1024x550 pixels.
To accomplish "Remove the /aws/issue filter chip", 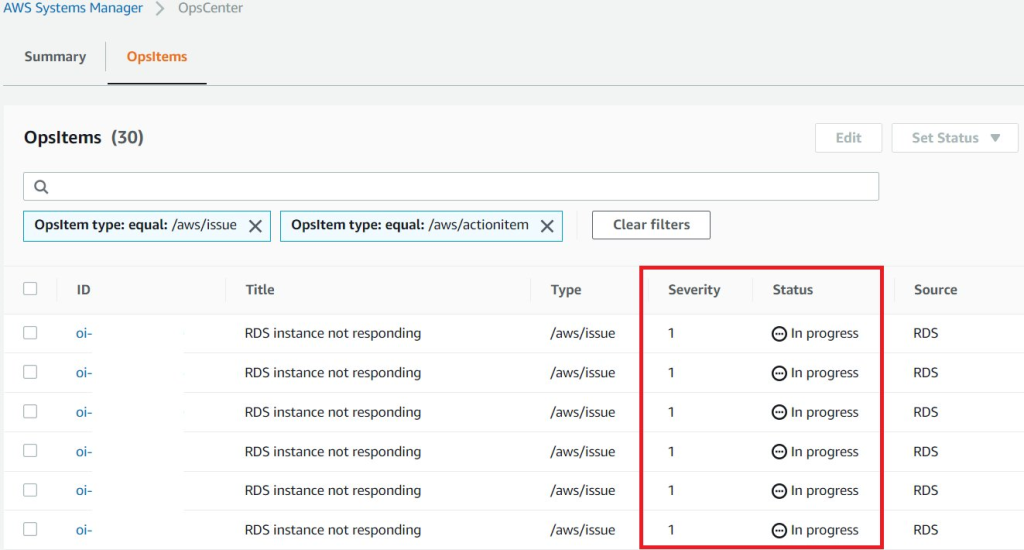I will [x=255, y=226].
